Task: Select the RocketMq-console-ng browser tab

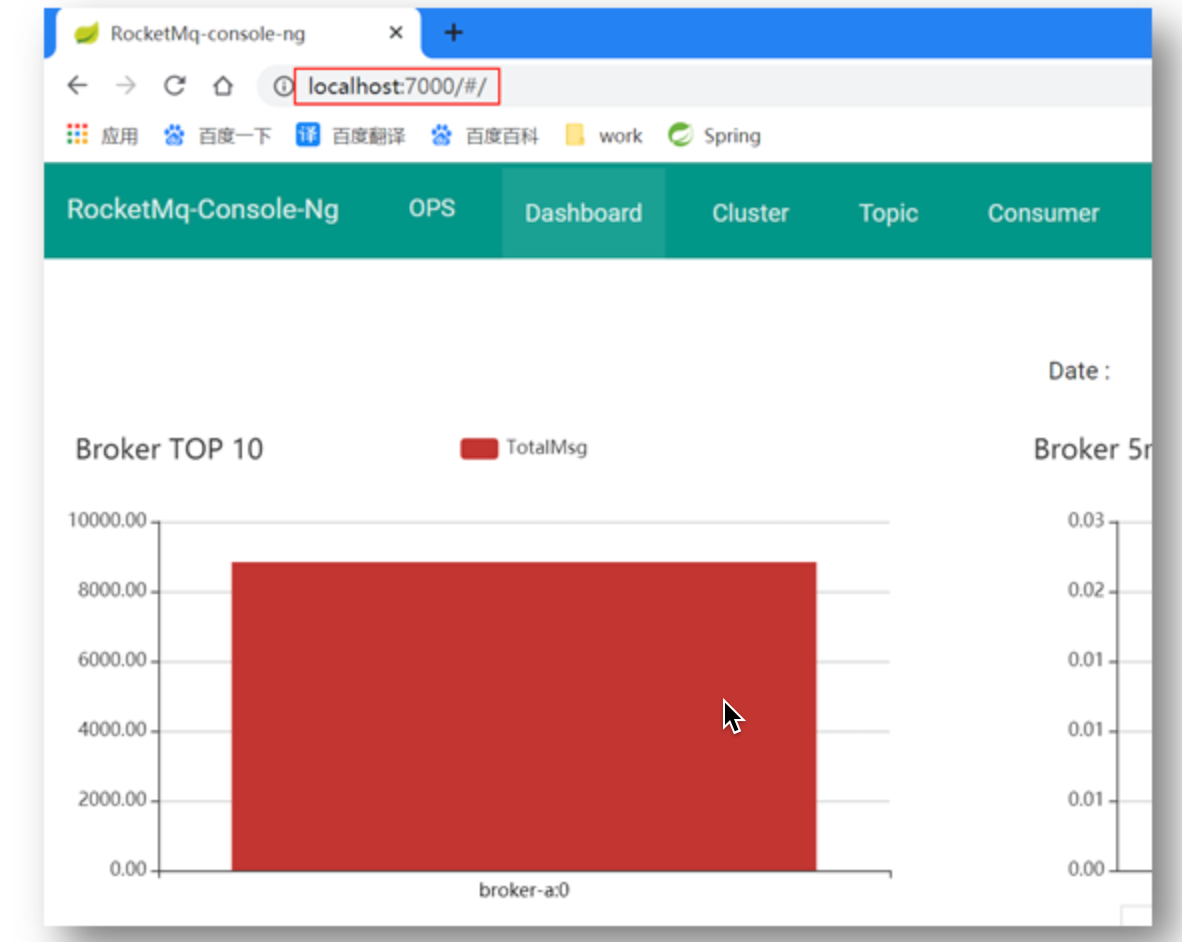Action: click(x=238, y=33)
